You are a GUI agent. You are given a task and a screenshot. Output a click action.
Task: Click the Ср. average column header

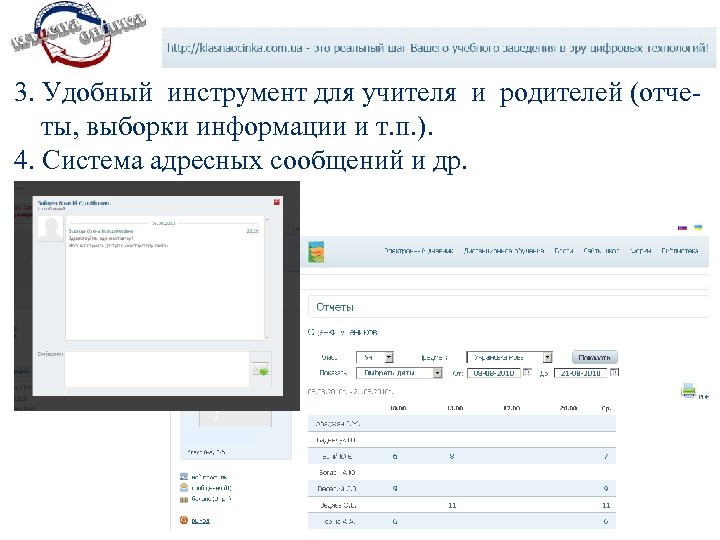(x=606, y=408)
